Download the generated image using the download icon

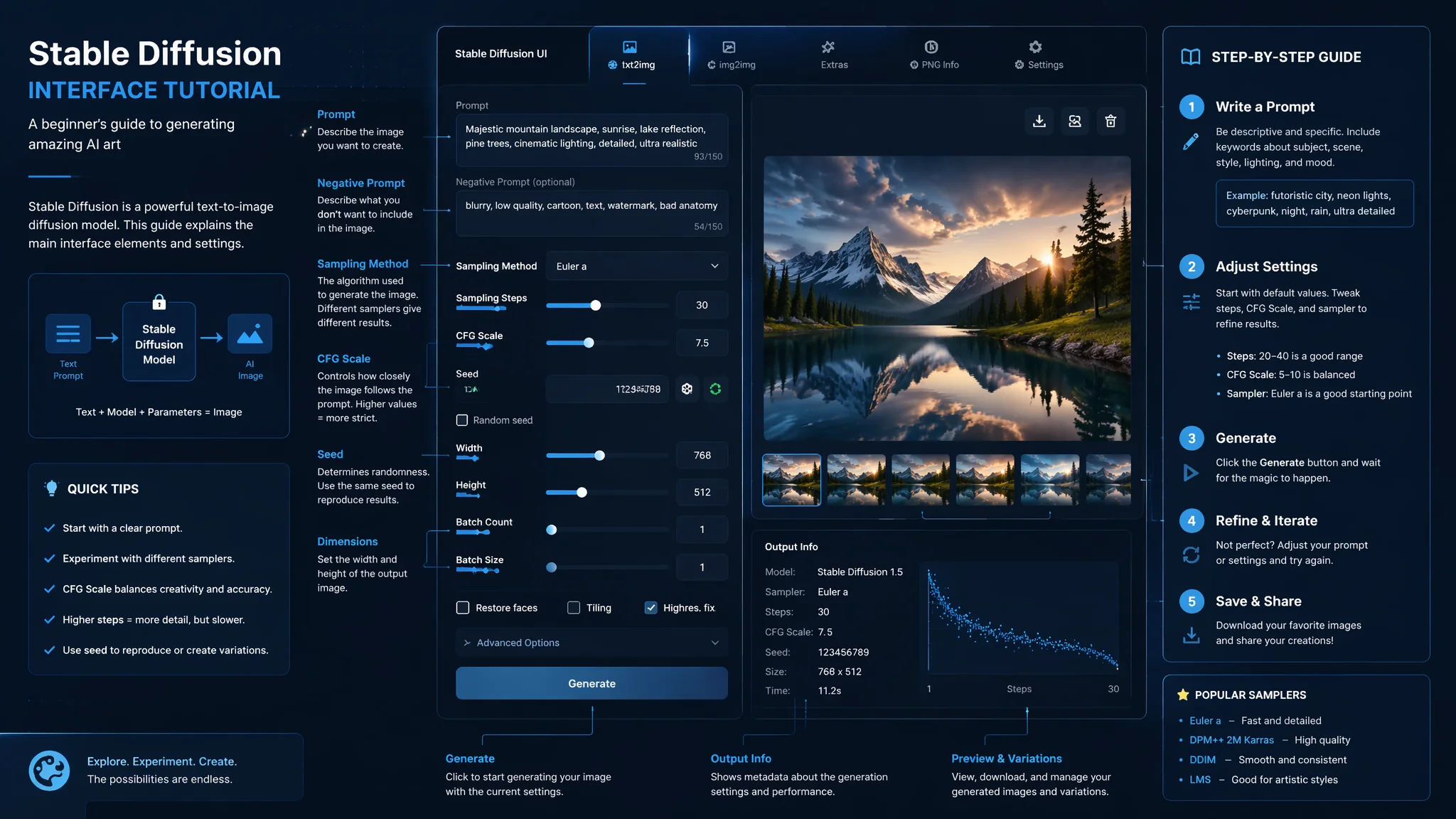click(x=1039, y=121)
